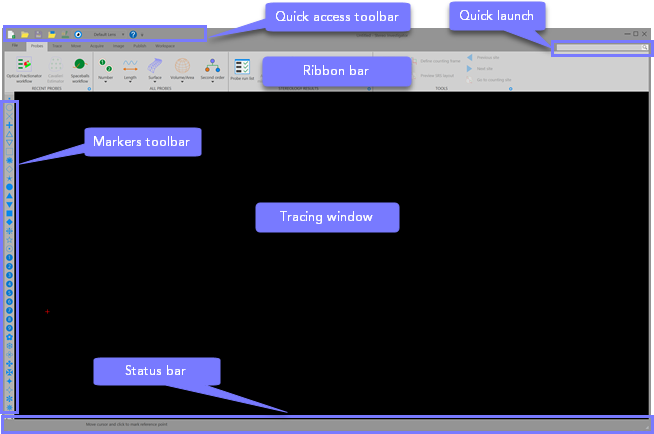Open the Probe run list
Viewport: 654px width, 434px height.
point(242,70)
